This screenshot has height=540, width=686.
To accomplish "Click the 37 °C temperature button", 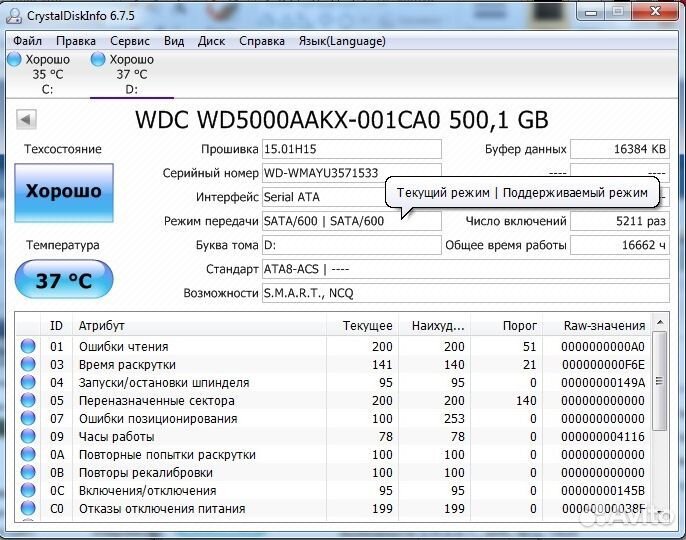I will (x=64, y=279).
